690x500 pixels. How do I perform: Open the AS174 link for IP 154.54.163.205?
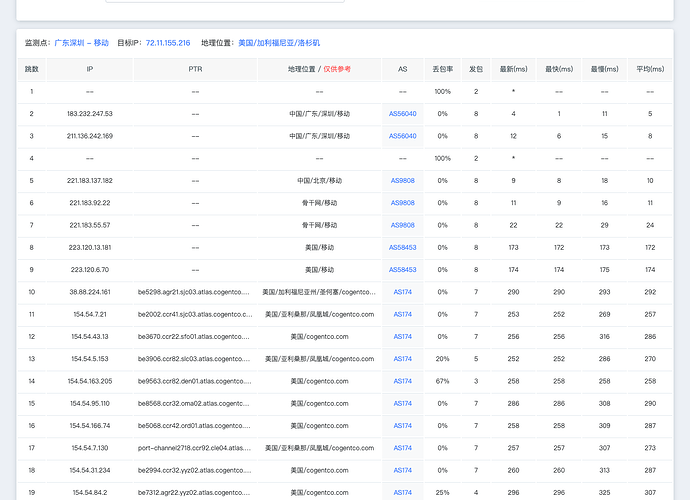coord(403,381)
